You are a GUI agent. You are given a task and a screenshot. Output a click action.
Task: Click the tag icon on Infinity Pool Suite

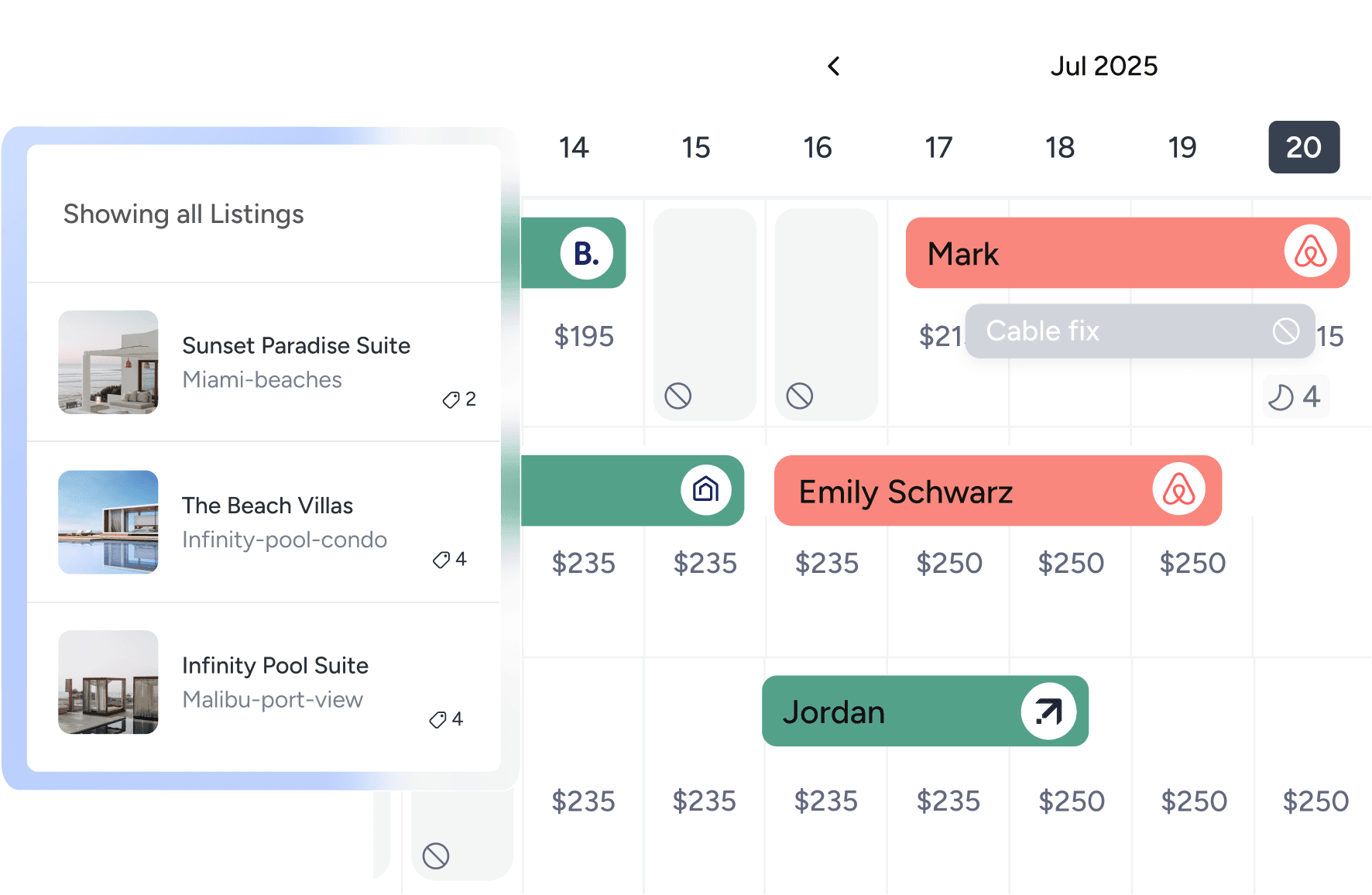pyautogui.click(x=436, y=719)
